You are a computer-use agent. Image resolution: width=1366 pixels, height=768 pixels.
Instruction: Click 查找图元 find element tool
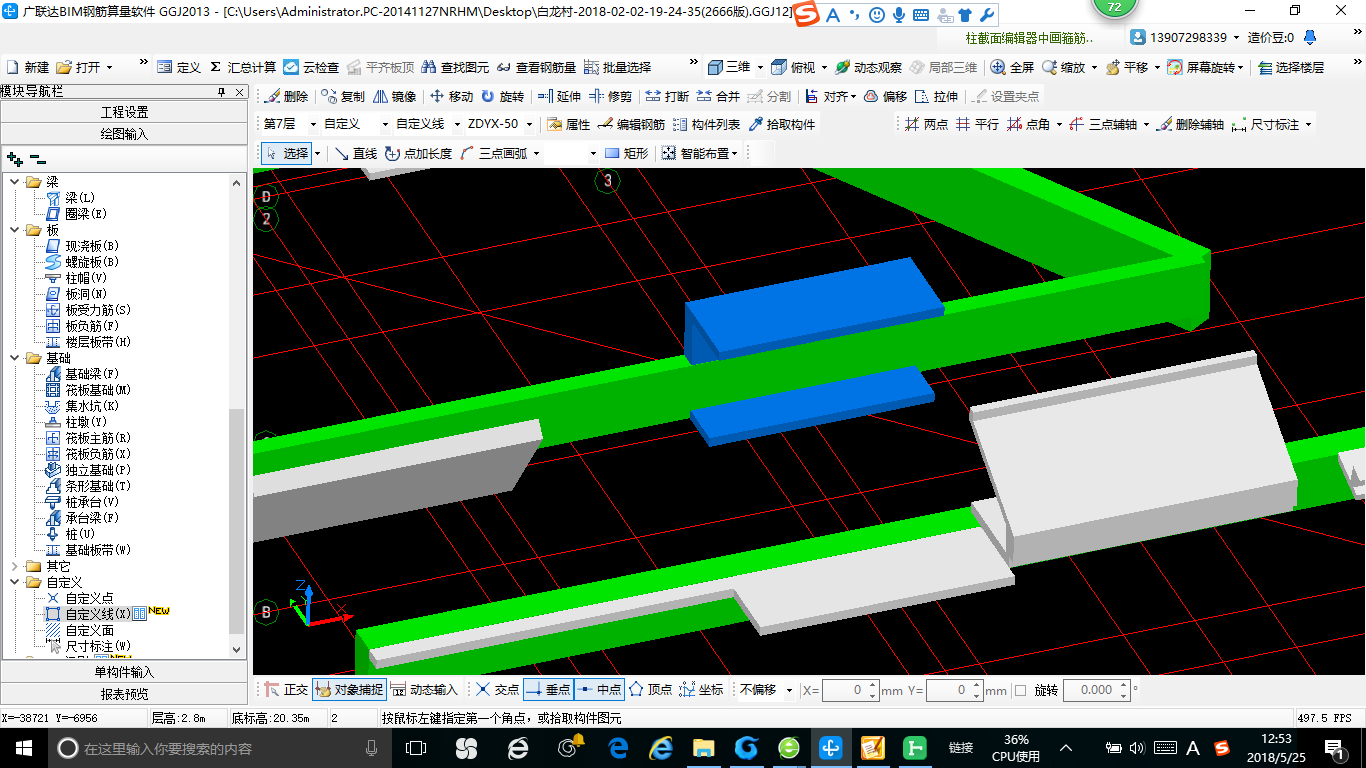pyautogui.click(x=455, y=67)
